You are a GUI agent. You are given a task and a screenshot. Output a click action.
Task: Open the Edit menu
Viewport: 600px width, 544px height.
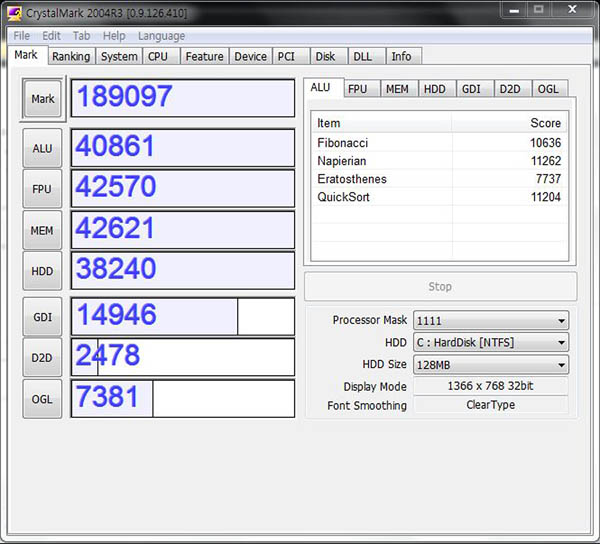(51, 36)
